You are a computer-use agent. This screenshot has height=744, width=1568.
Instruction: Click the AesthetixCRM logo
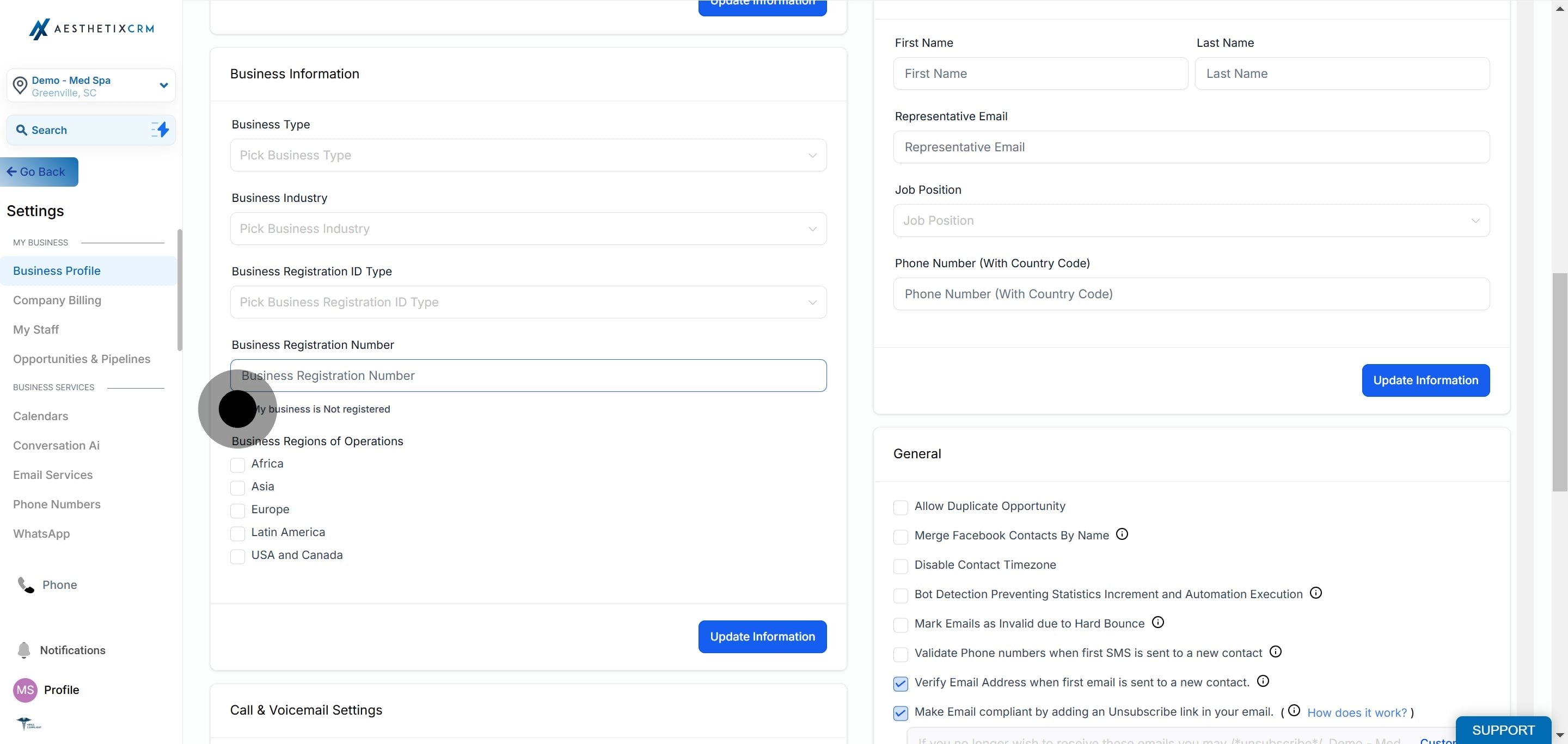[x=91, y=29]
